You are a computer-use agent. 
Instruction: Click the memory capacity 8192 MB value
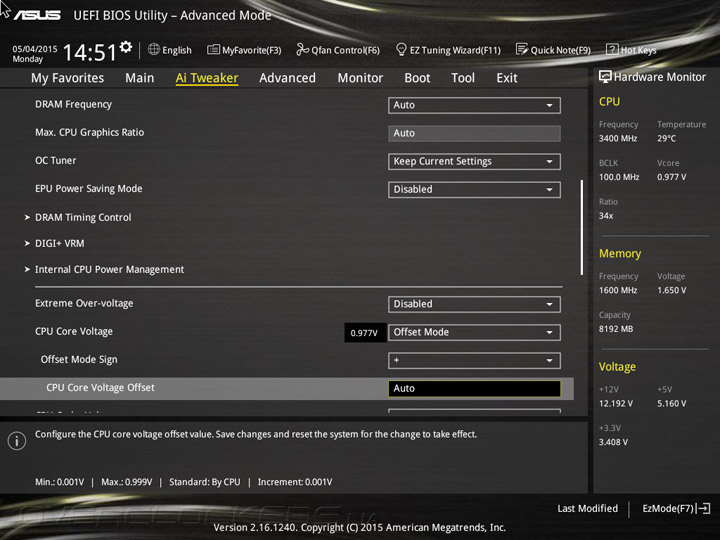[616, 329]
